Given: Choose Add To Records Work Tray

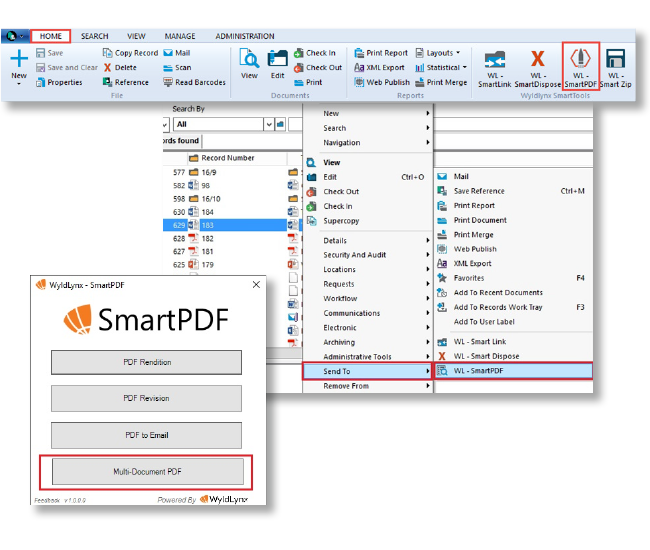Looking at the screenshot, I should point(513,307).
